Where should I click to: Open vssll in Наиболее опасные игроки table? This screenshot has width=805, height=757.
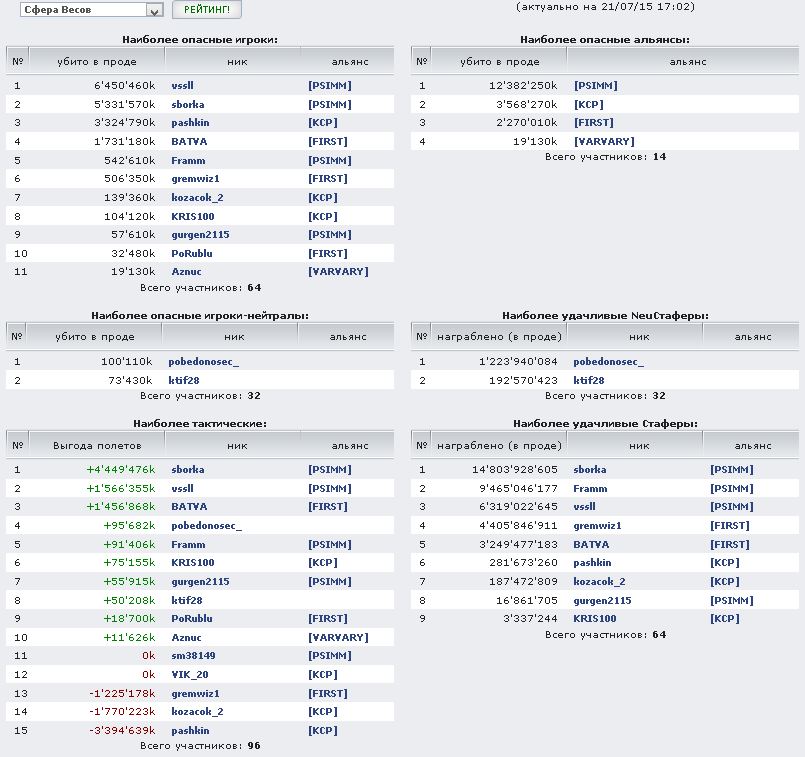[183, 86]
